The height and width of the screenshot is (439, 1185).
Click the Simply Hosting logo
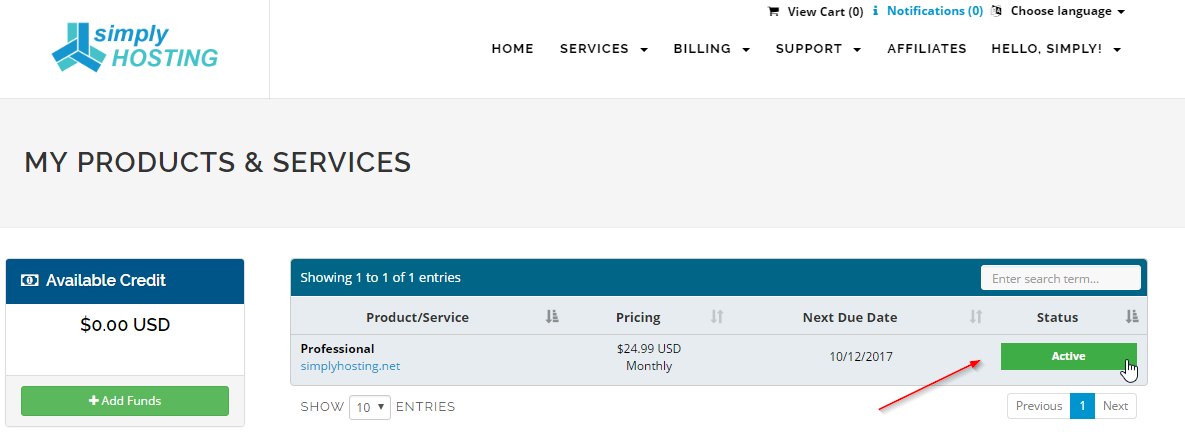point(135,47)
